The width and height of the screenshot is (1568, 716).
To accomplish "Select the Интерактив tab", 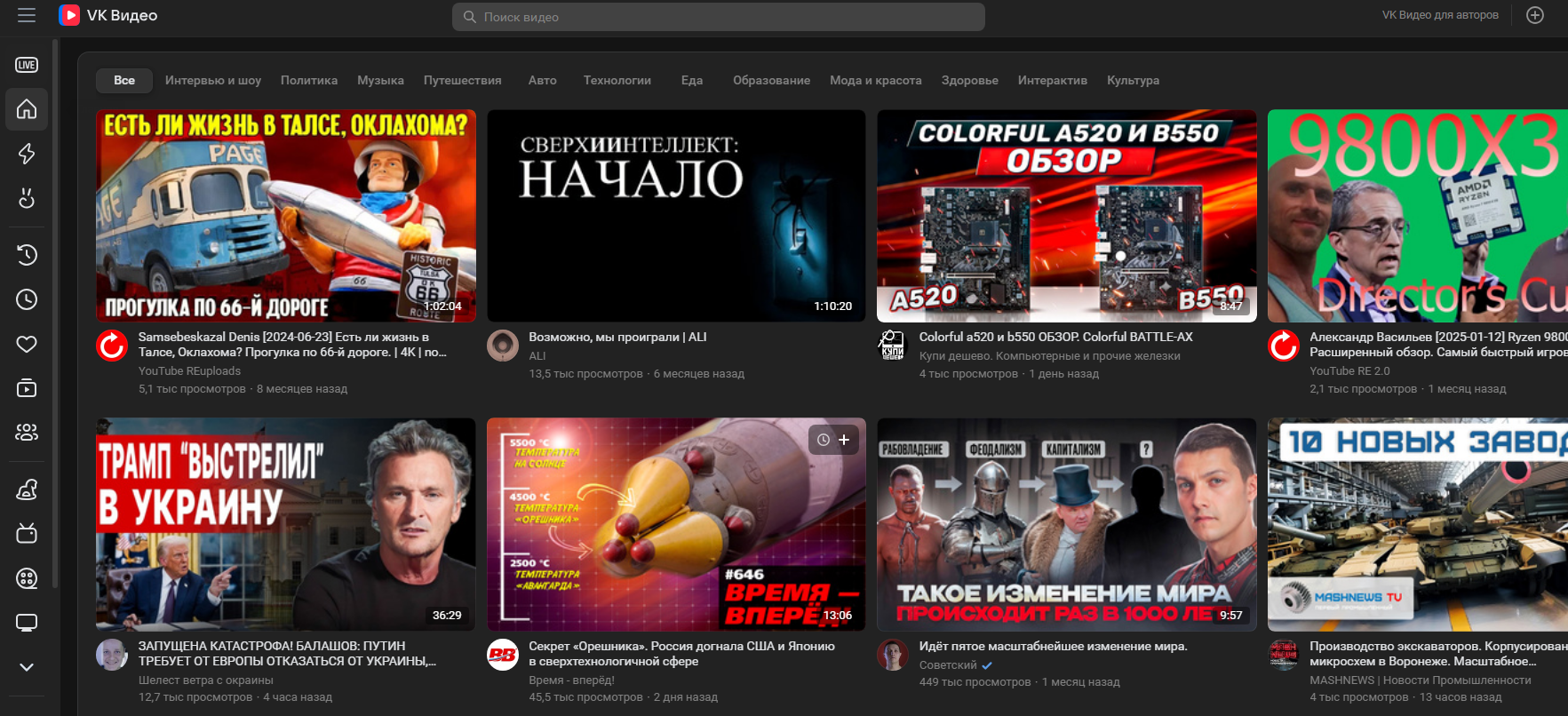I will 1053,80.
